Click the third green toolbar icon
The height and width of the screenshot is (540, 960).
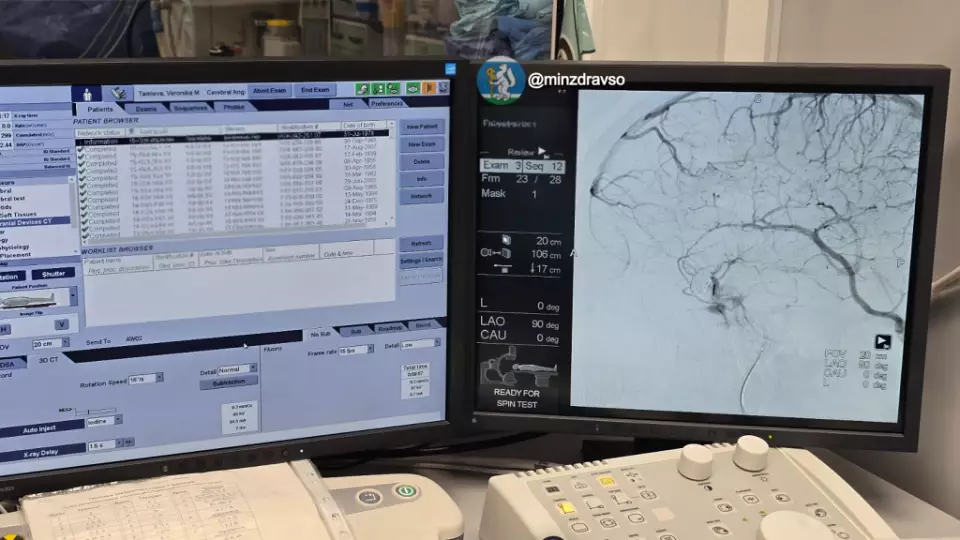pyautogui.click(x=393, y=89)
